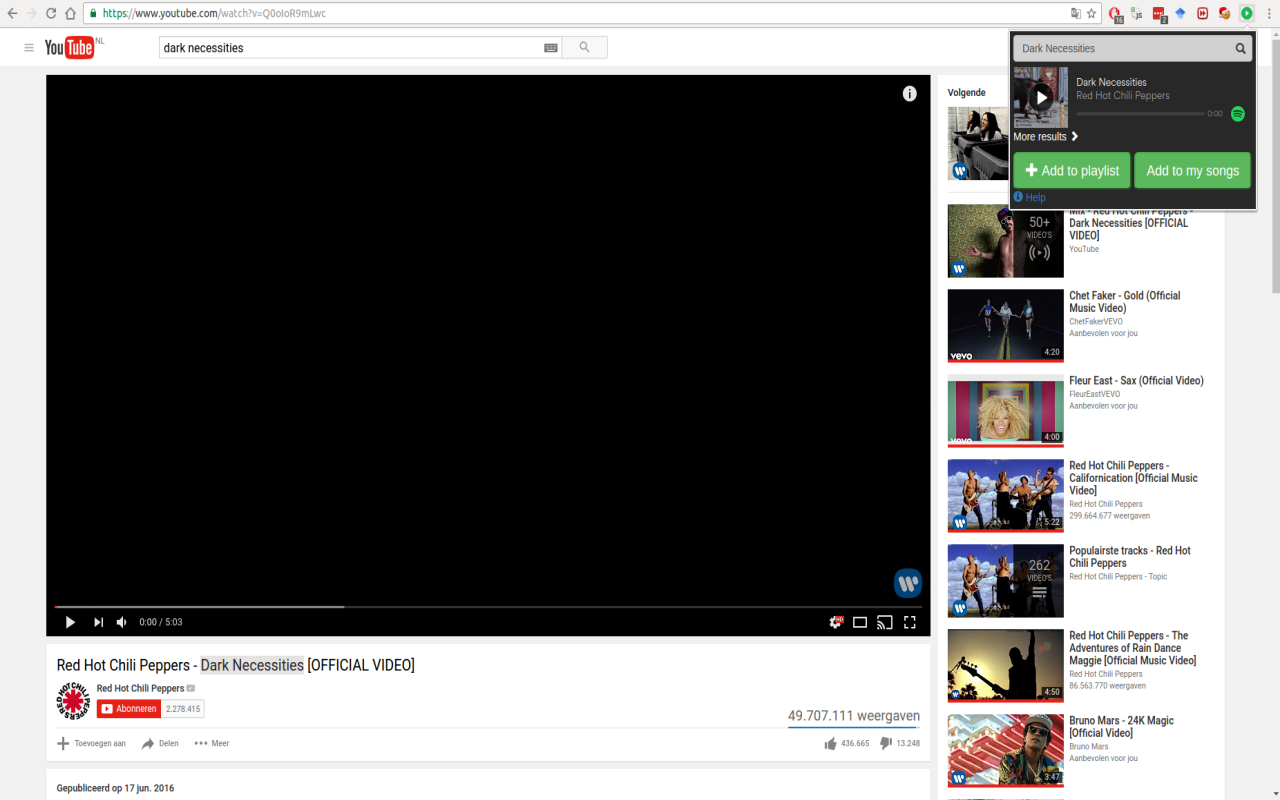Viewport: 1280px width, 800px height.
Task: Seek on the video progress bar
Action: 488,606
